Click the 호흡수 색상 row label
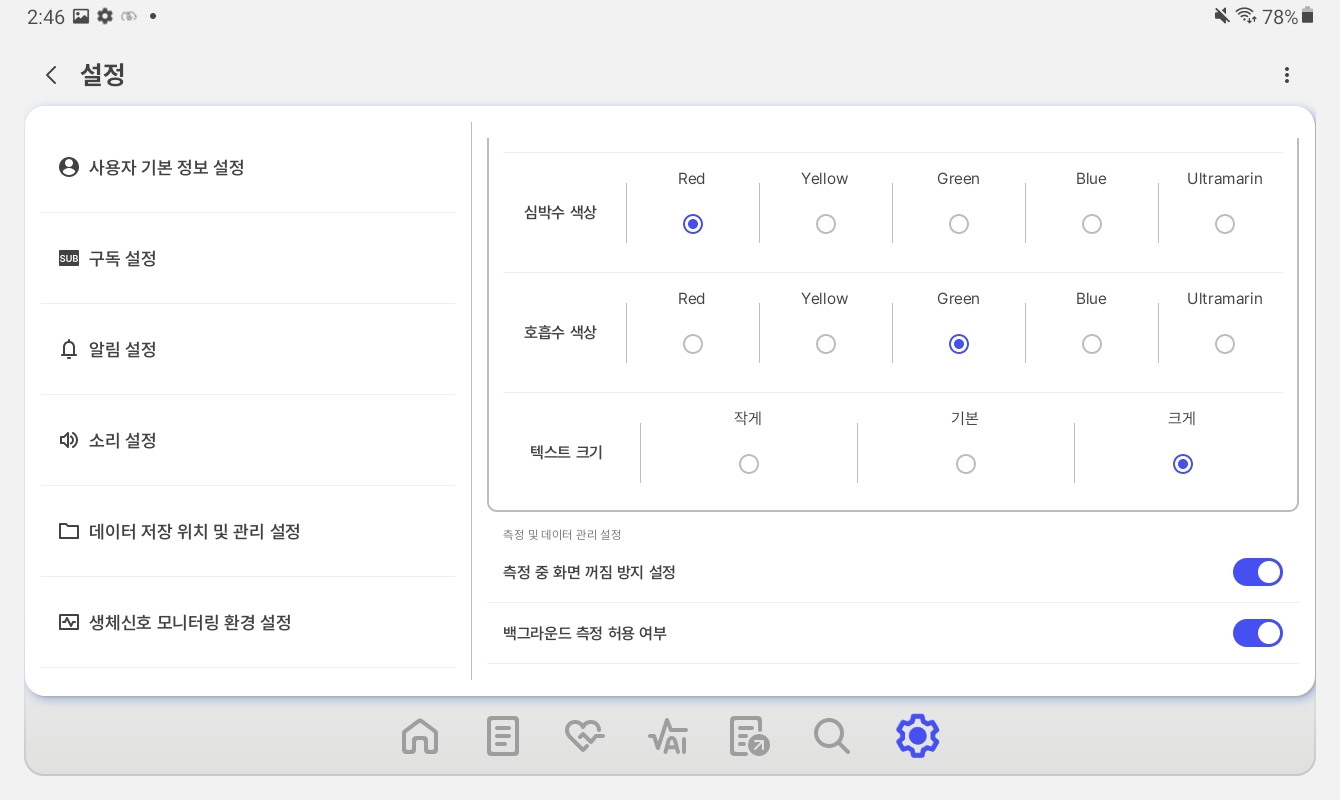Viewport: 1340px width, 800px height. point(560,332)
